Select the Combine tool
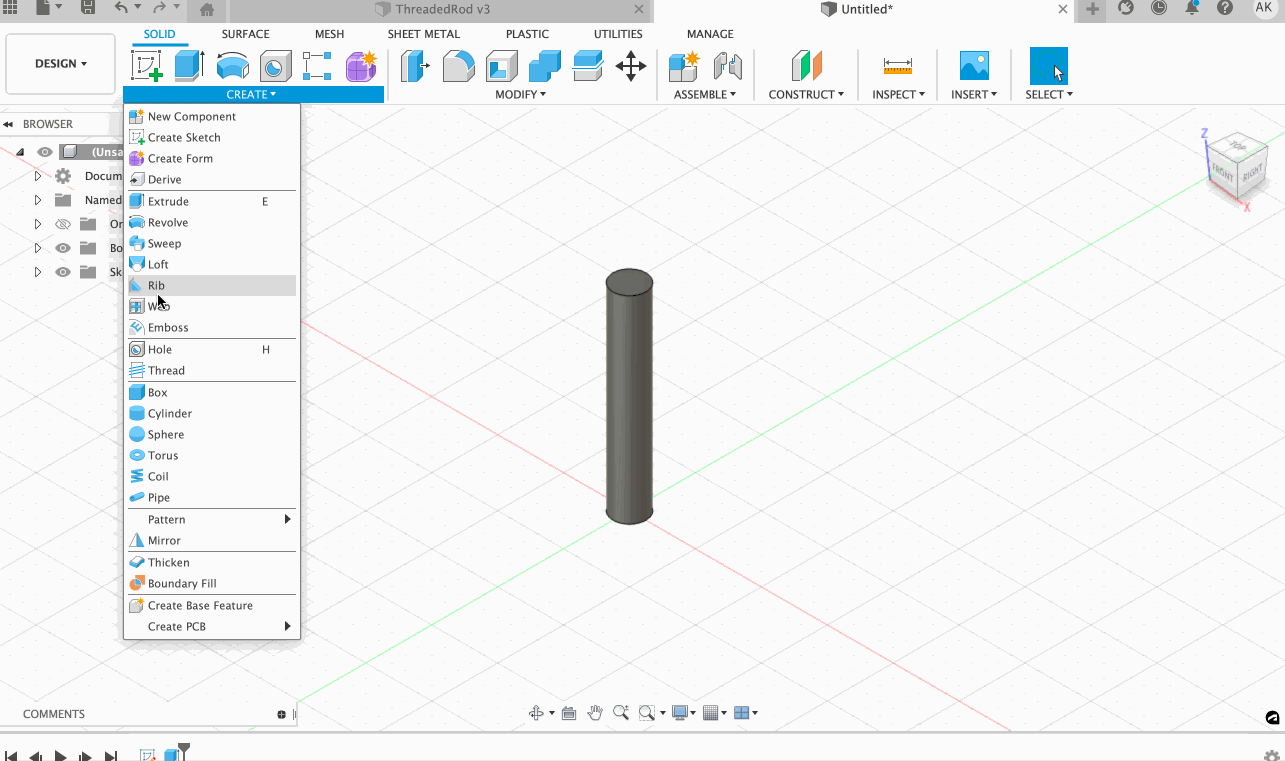 [x=545, y=66]
